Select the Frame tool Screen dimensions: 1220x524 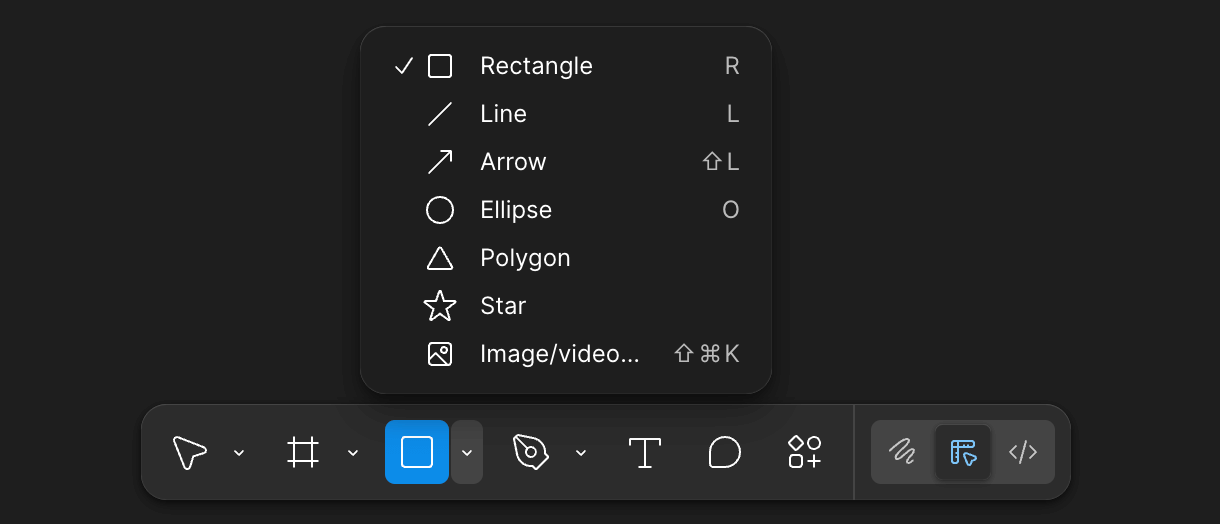pyautogui.click(x=303, y=452)
